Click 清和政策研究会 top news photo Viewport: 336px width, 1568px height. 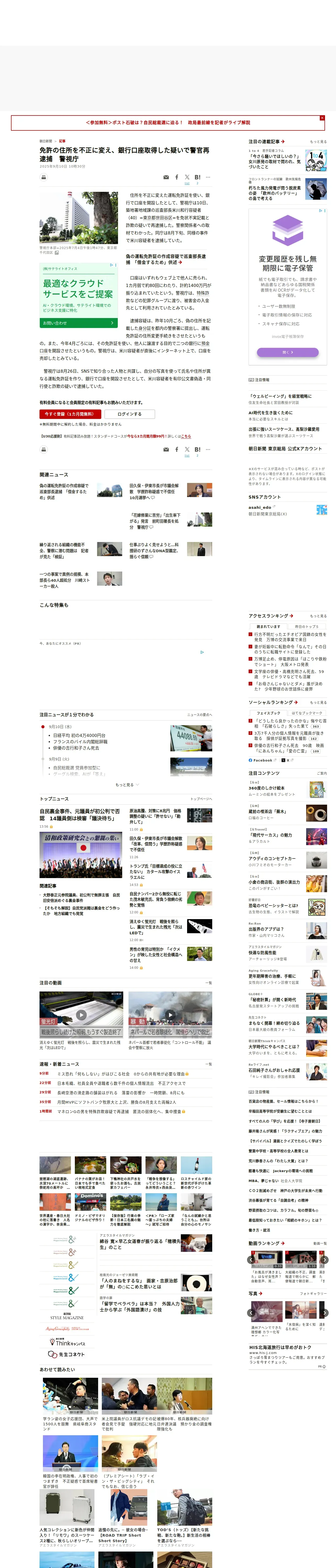[x=81, y=855]
